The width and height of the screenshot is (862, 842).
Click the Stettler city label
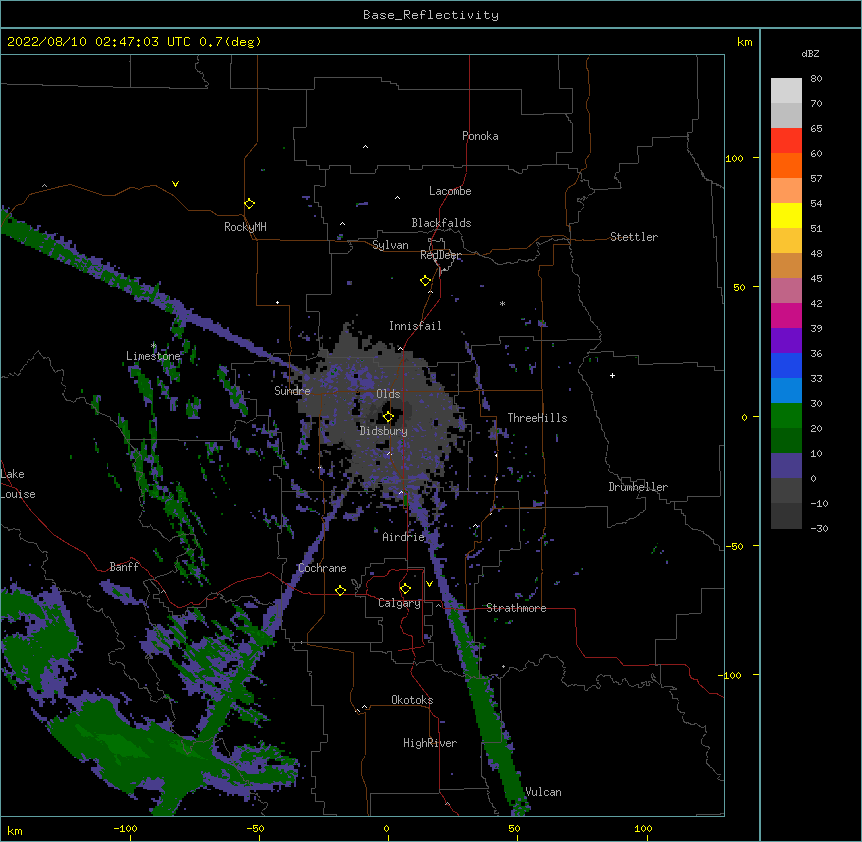[634, 237]
